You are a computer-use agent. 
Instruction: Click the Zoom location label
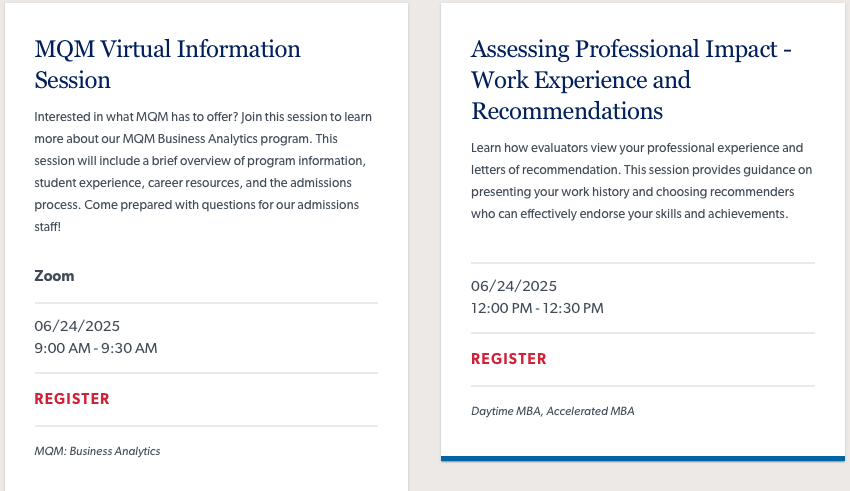tap(54, 276)
